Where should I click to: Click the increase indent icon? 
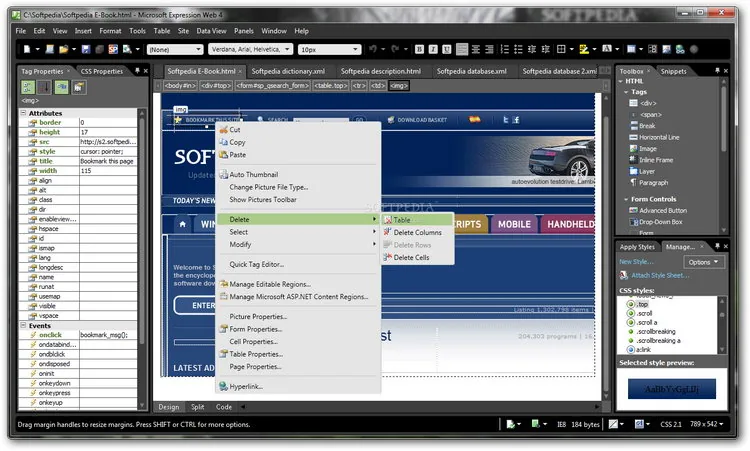click(545, 49)
